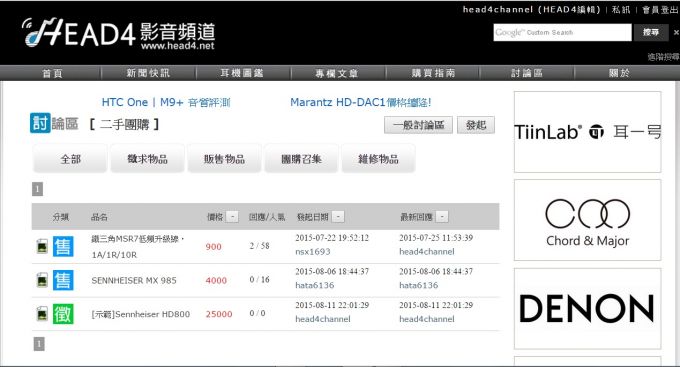
Task: Click blue 售 badge on MX 985 row
Action: click(x=63, y=280)
